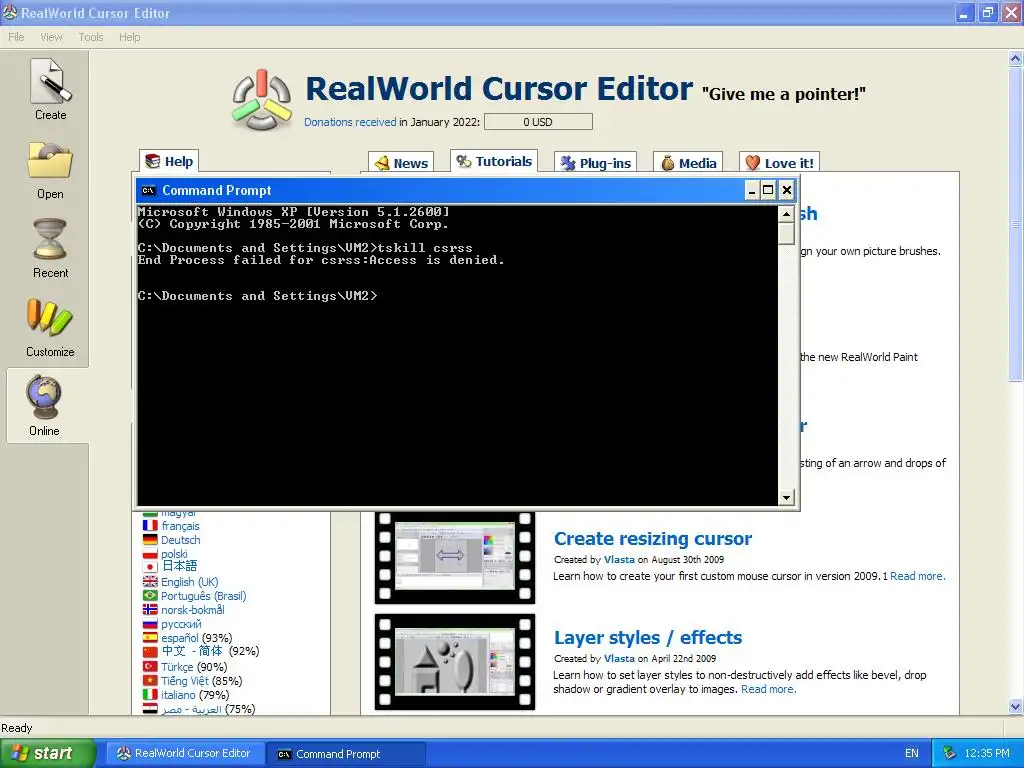Image resolution: width=1024 pixels, height=768 pixels.
Task: Choose polski language
Action: coord(174,554)
